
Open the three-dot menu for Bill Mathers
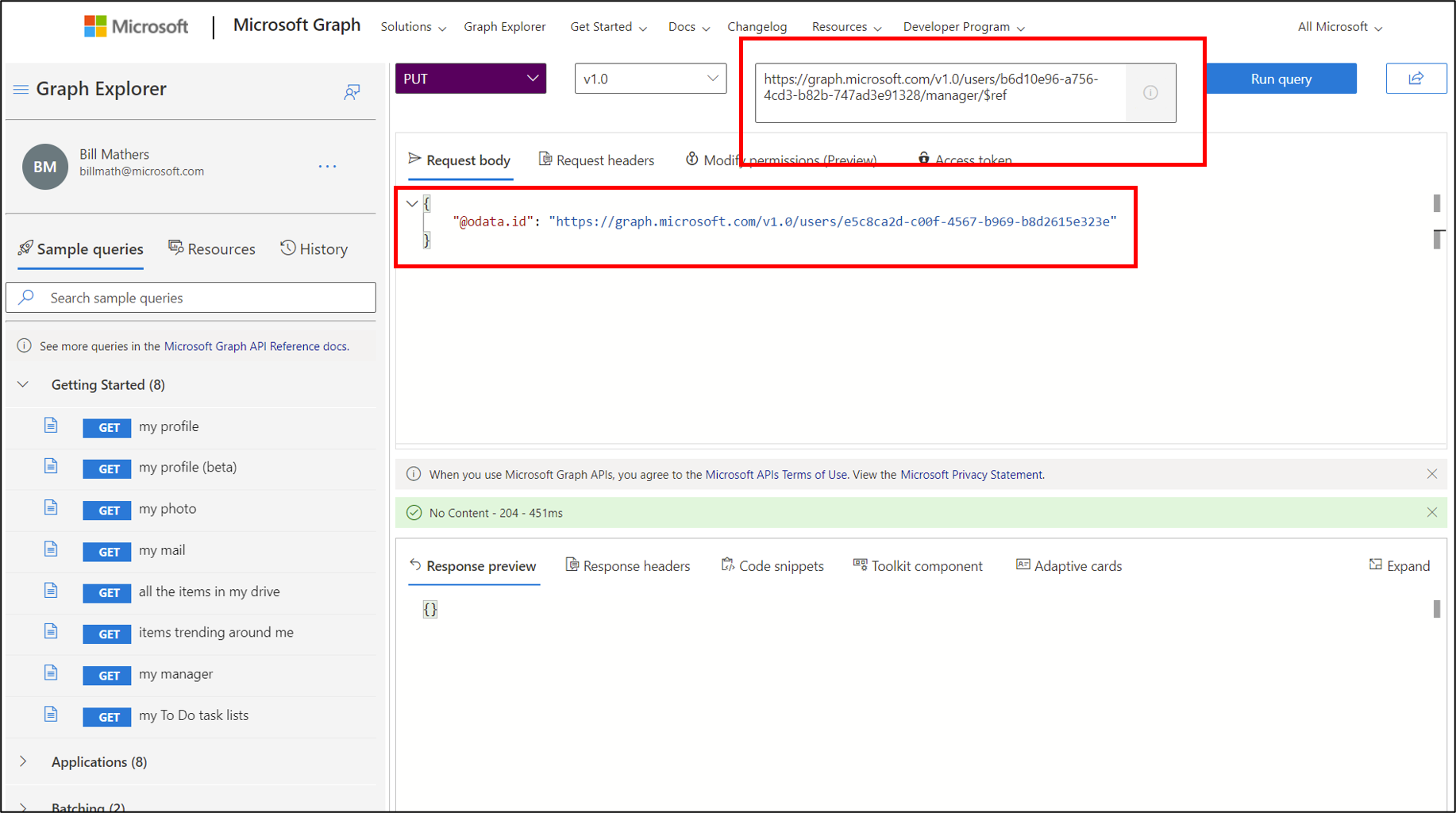[x=327, y=166]
